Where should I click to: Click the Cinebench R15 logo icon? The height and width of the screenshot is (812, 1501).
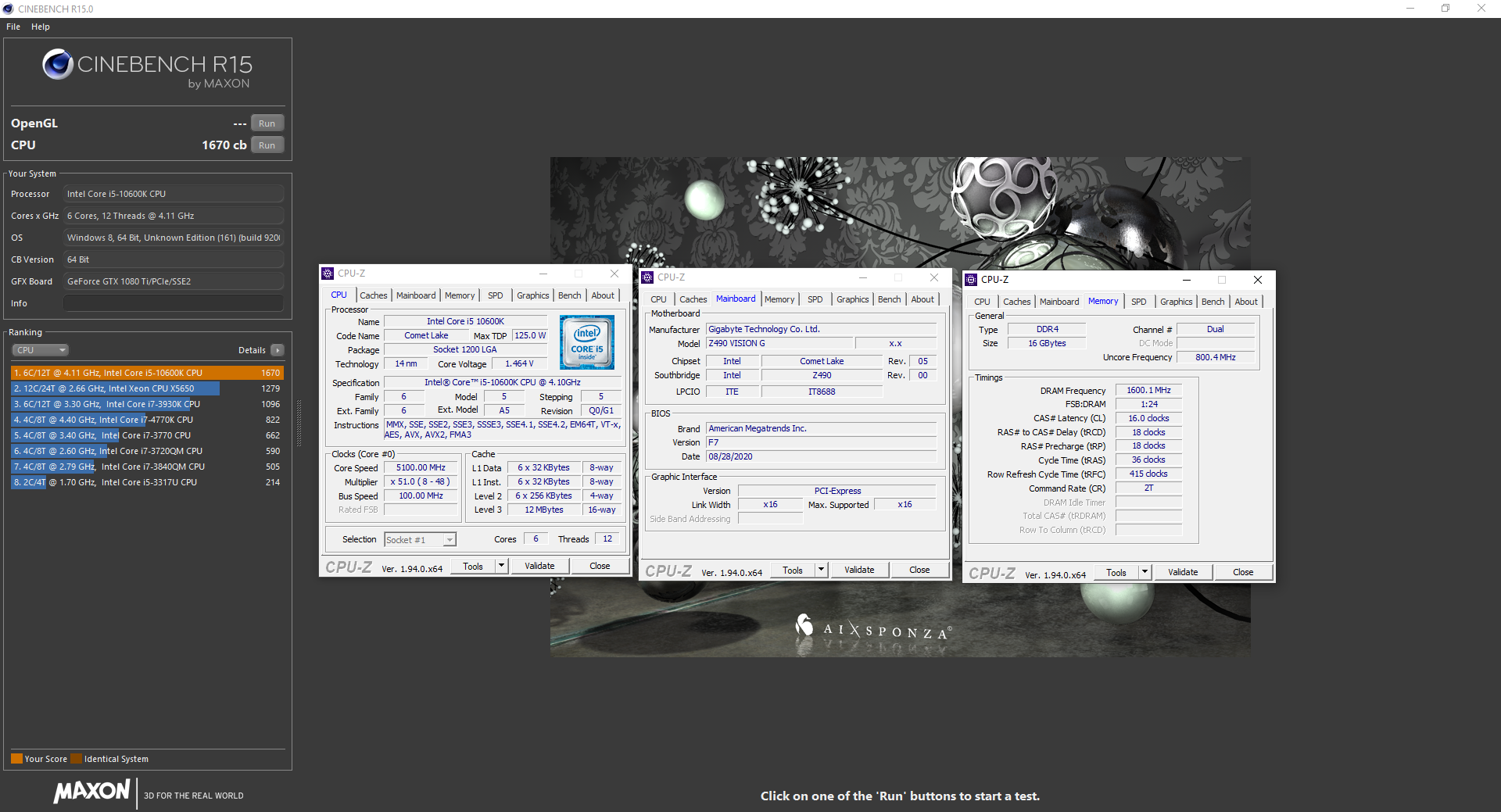click(58, 64)
